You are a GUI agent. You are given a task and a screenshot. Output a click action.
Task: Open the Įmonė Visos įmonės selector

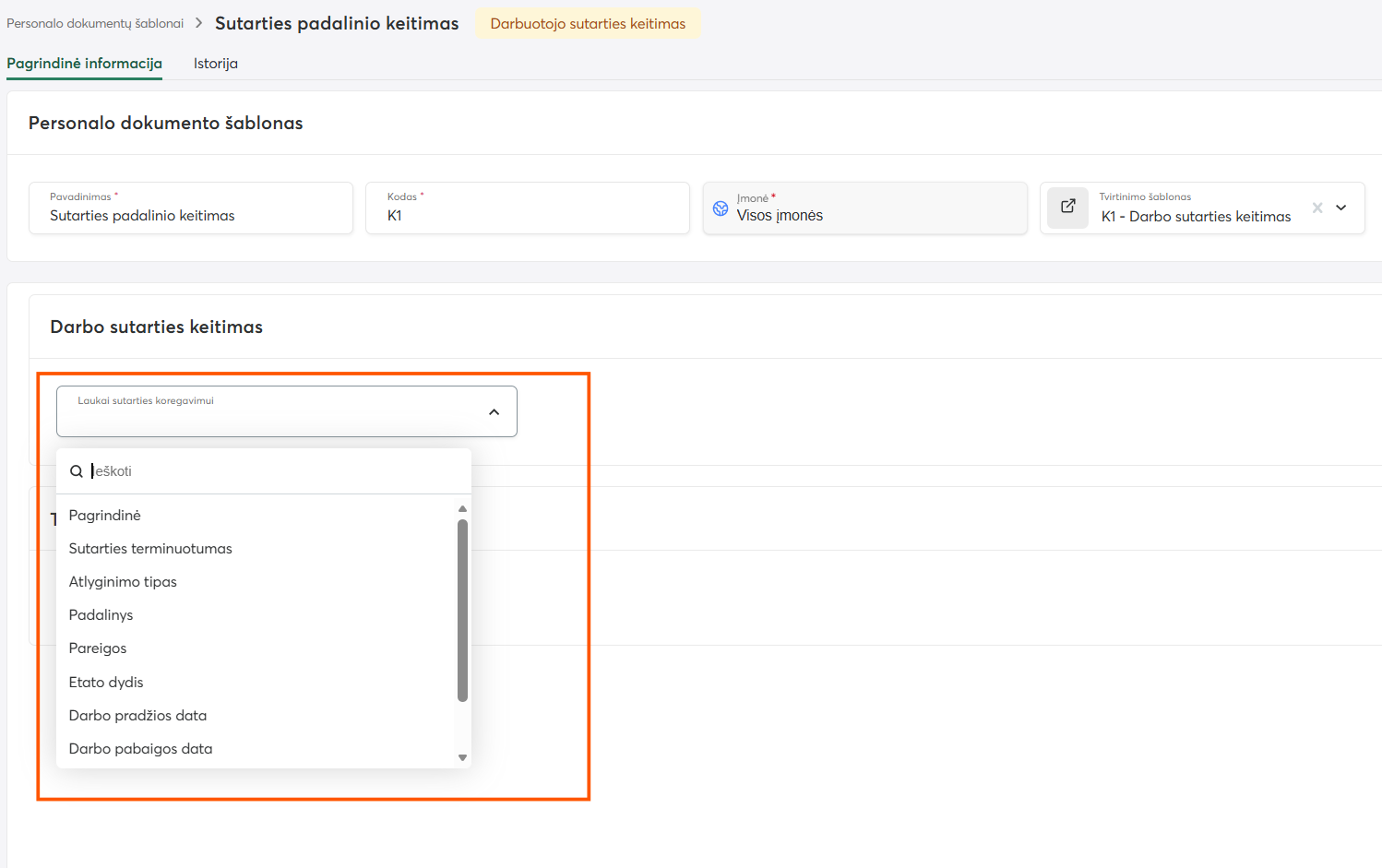click(x=865, y=208)
